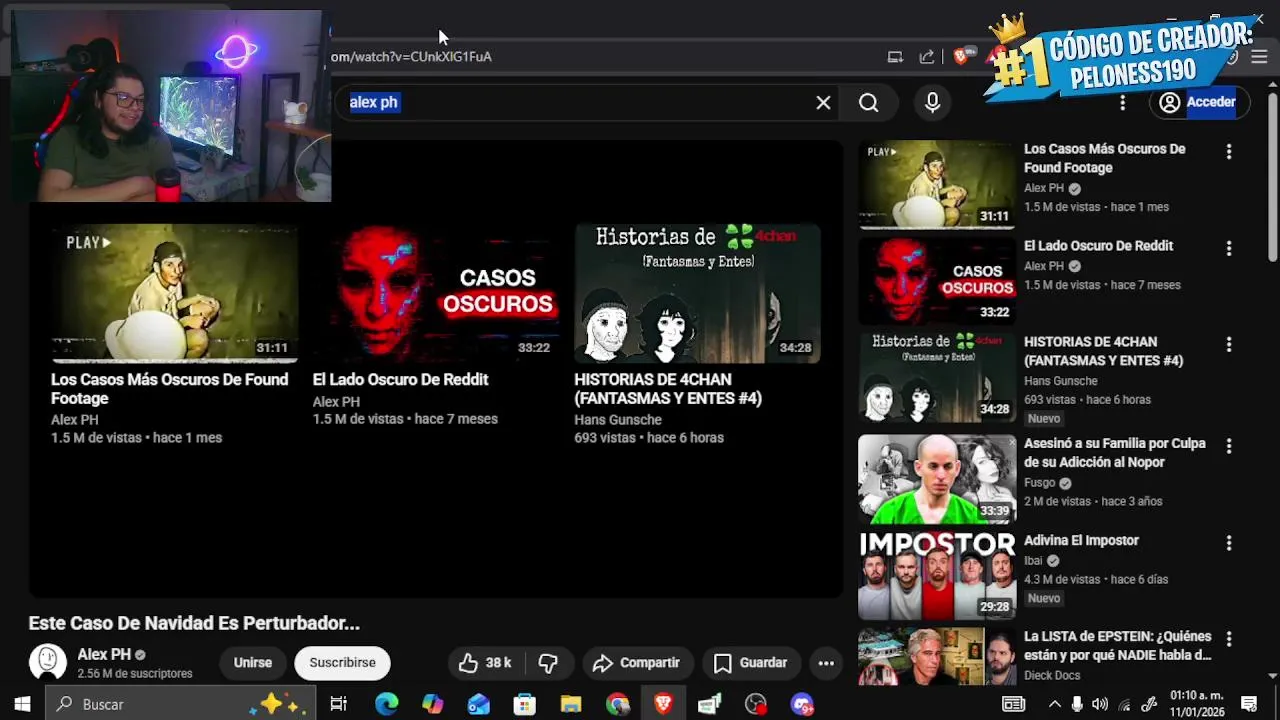The width and height of the screenshot is (1280, 720).
Task: Open the Windows notification center icon
Action: coord(1248,704)
